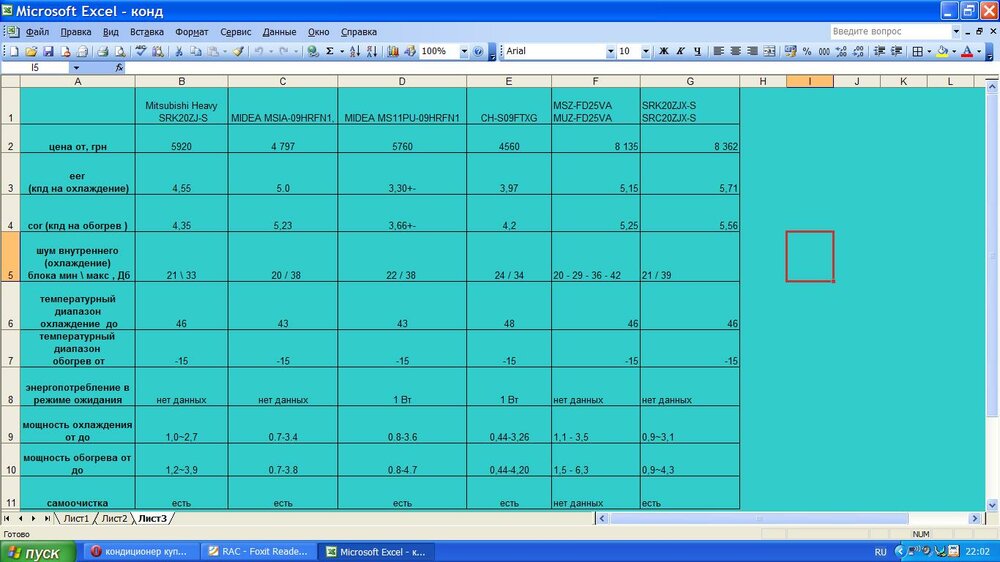This screenshot has height=562, width=1000.
Task: Switch to RAC - Foxit Reader taskbar button
Action: click(258, 552)
